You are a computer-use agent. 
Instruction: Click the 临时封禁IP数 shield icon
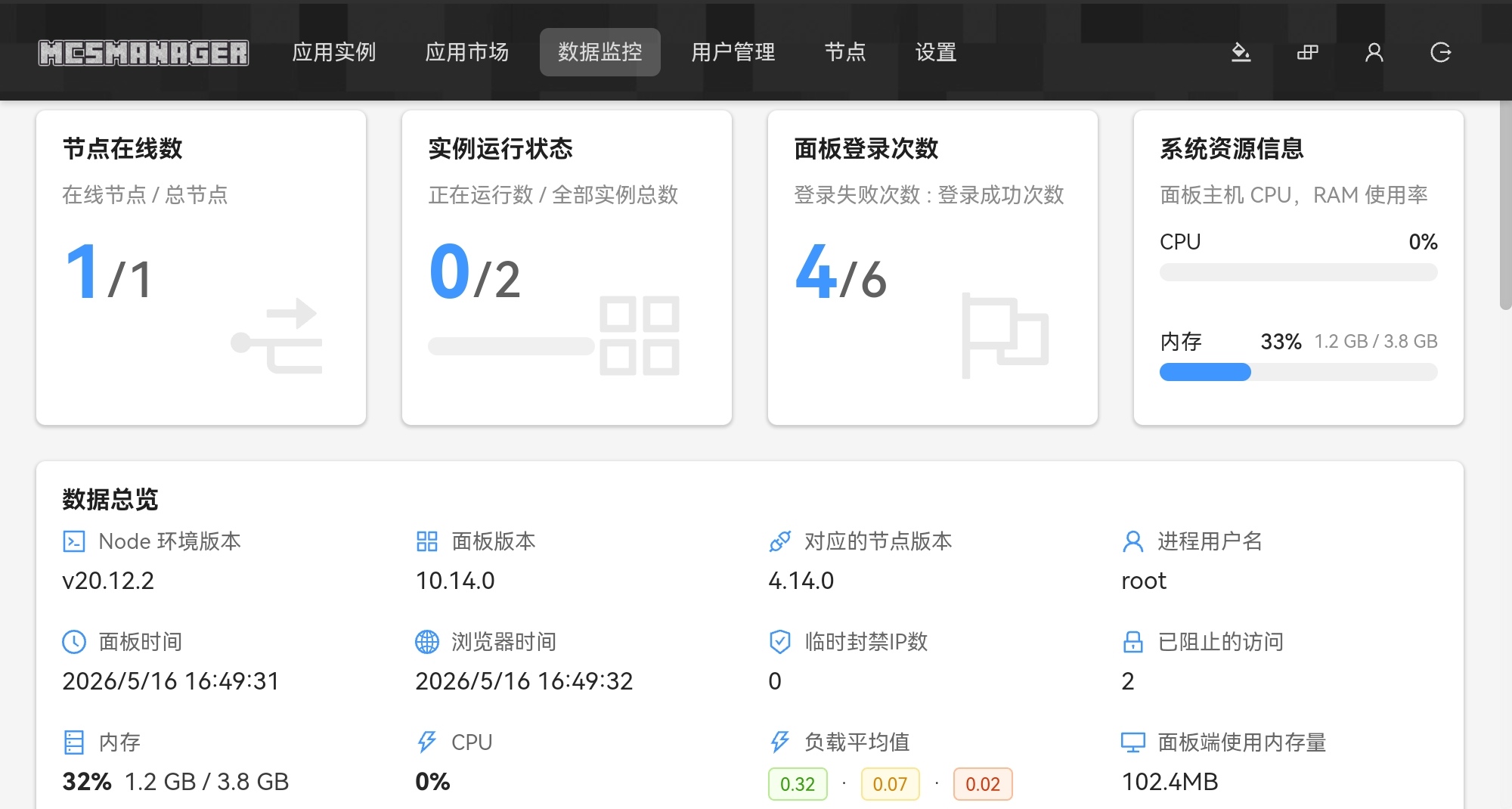click(779, 642)
